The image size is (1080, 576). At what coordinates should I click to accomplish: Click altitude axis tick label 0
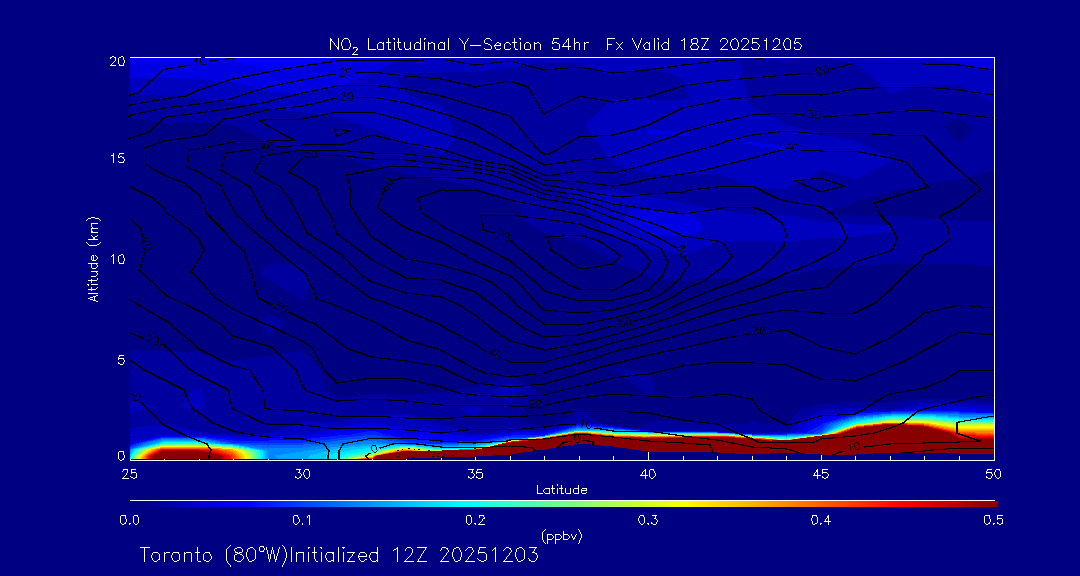[x=121, y=455]
